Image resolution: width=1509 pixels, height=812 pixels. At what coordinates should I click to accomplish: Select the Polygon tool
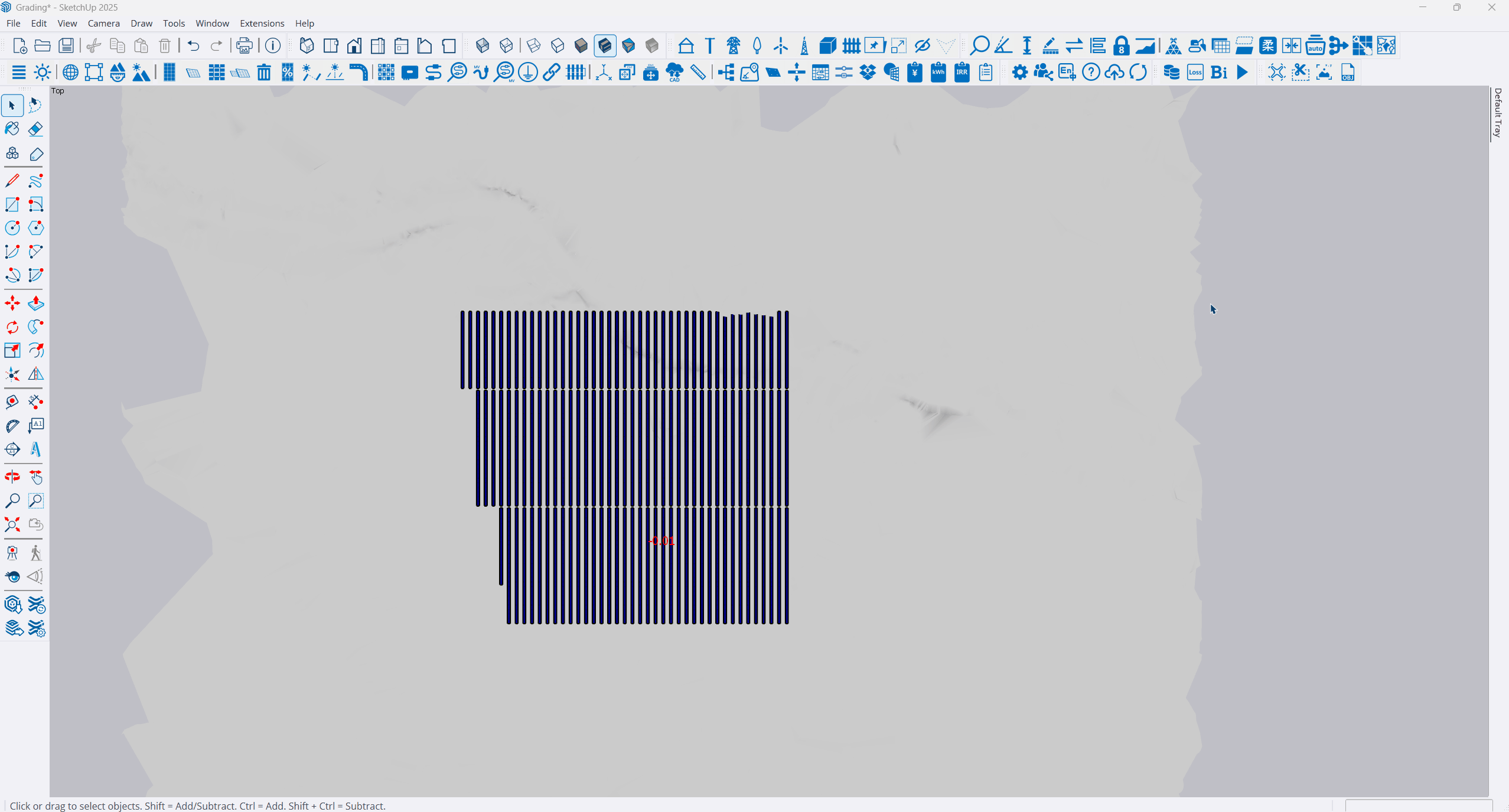[x=35, y=228]
